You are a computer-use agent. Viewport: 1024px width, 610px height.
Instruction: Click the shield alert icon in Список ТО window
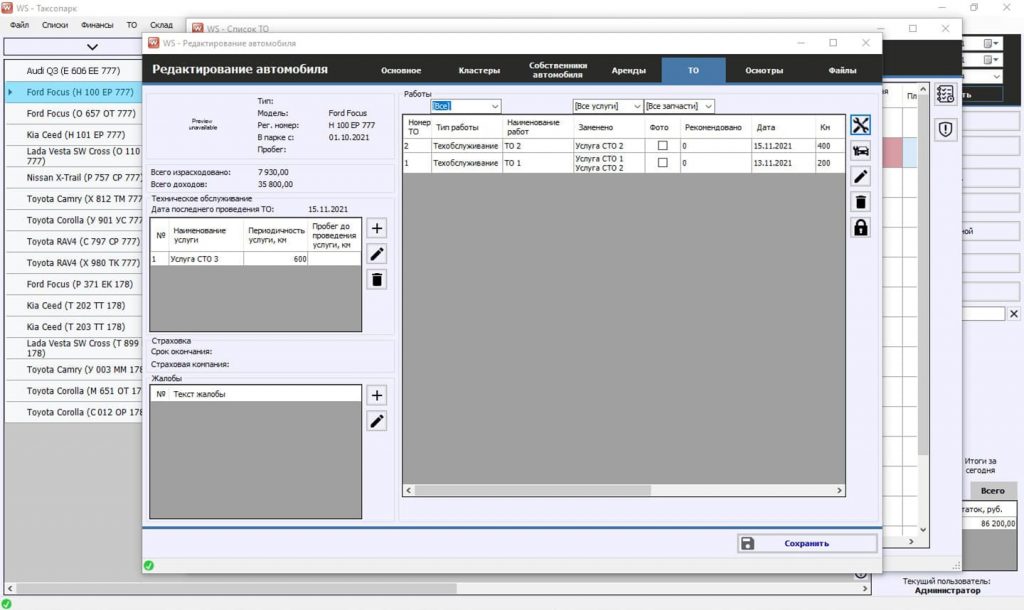[x=945, y=129]
